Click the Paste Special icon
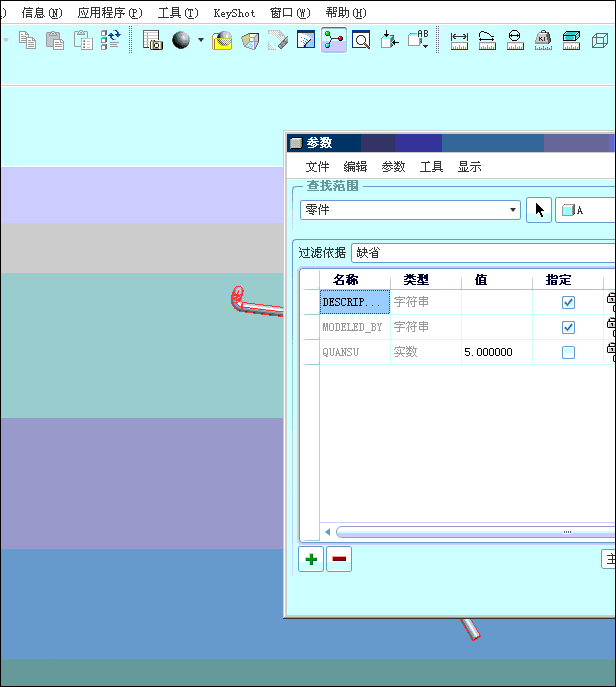Screen dimensions: 616x687 pos(83,40)
